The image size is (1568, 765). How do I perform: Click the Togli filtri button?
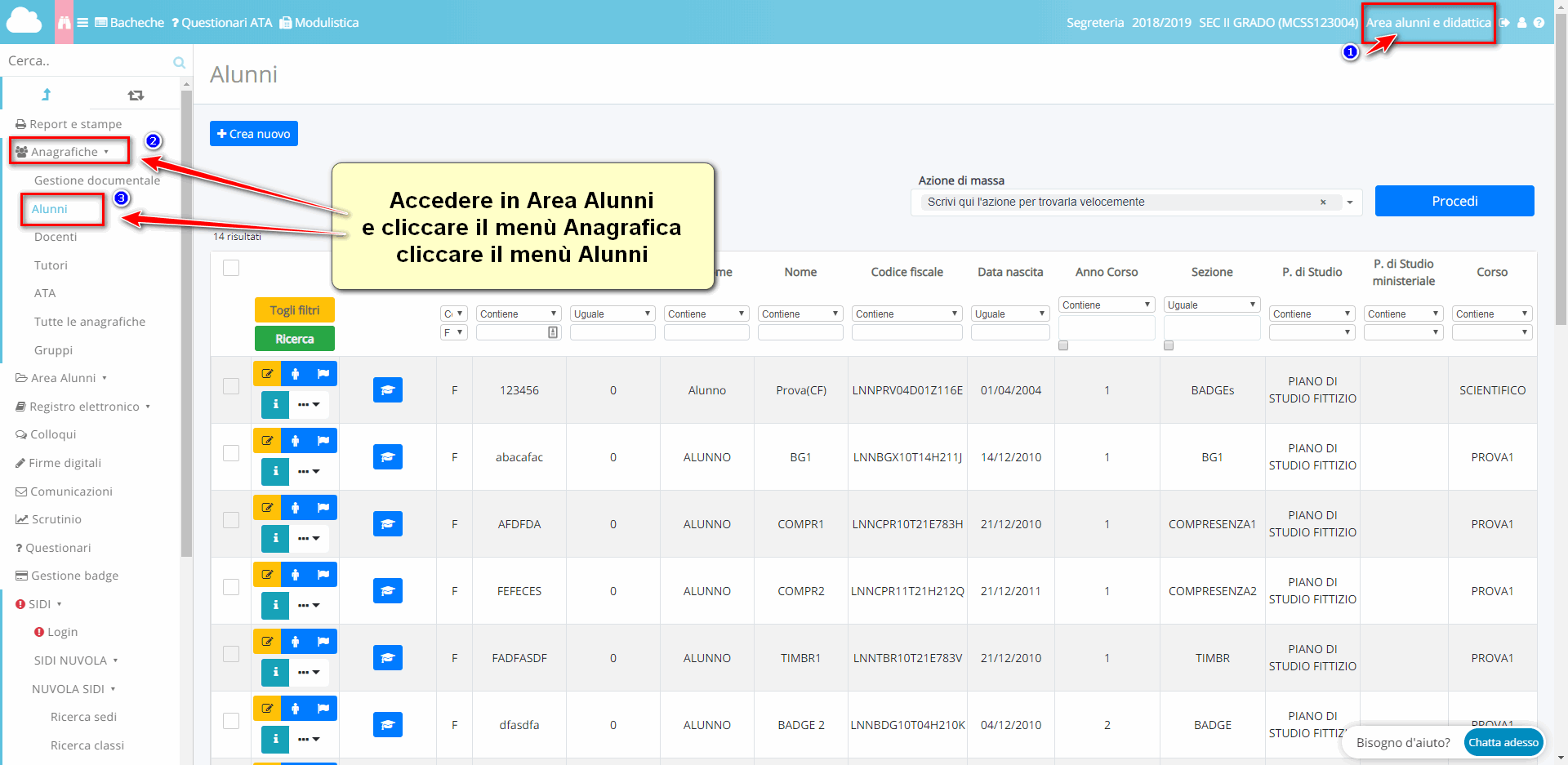pyautogui.click(x=295, y=310)
